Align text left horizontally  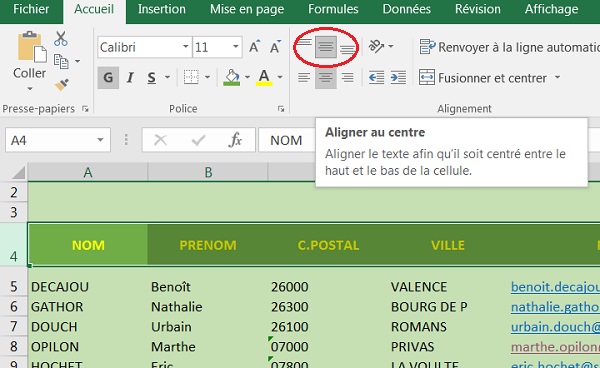[x=304, y=78]
